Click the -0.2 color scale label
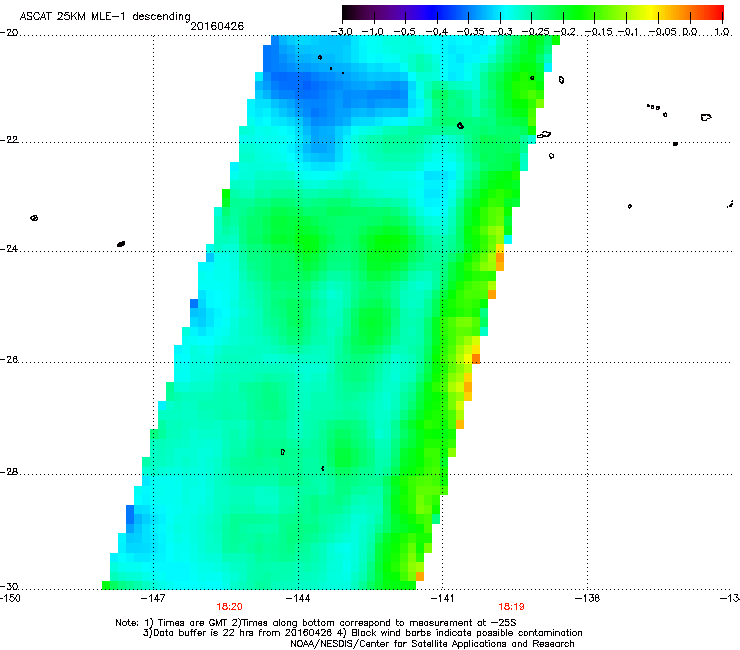 click(564, 32)
